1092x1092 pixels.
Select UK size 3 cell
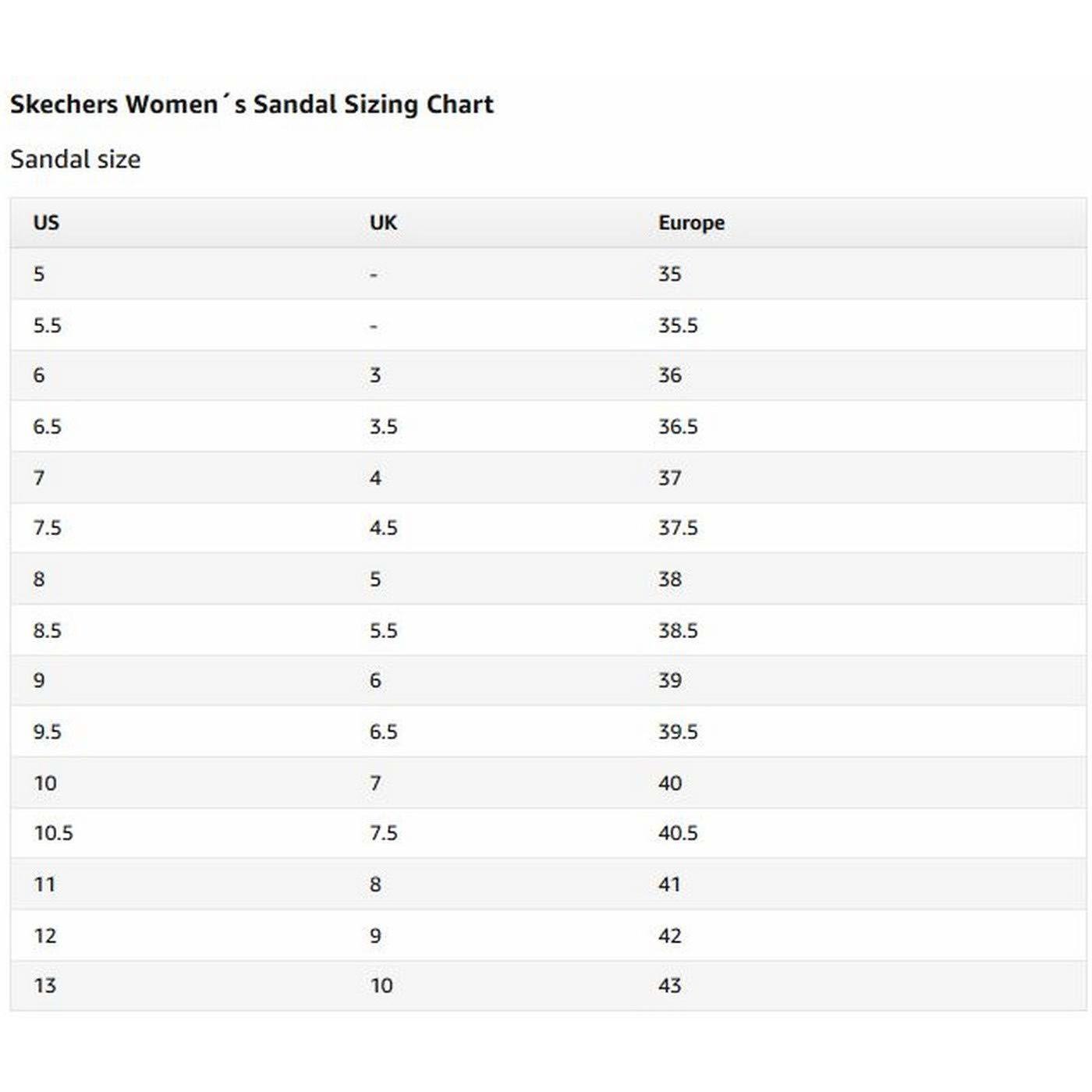[x=375, y=375]
